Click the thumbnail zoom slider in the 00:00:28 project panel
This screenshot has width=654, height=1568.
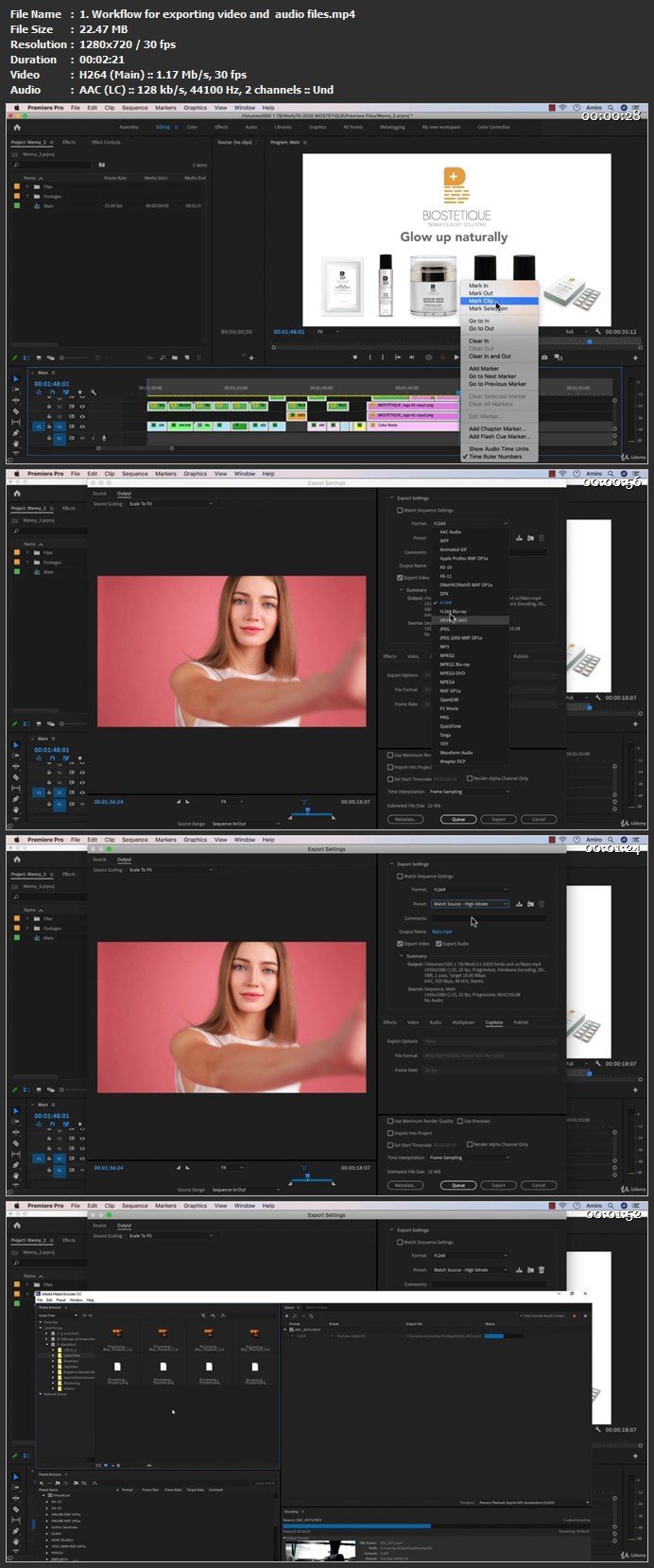coord(76,357)
